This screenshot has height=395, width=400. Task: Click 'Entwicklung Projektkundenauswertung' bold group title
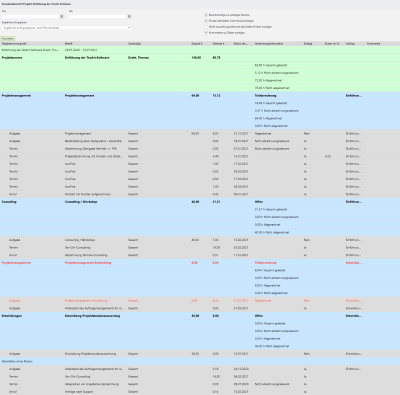pyautogui.click(x=92, y=316)
